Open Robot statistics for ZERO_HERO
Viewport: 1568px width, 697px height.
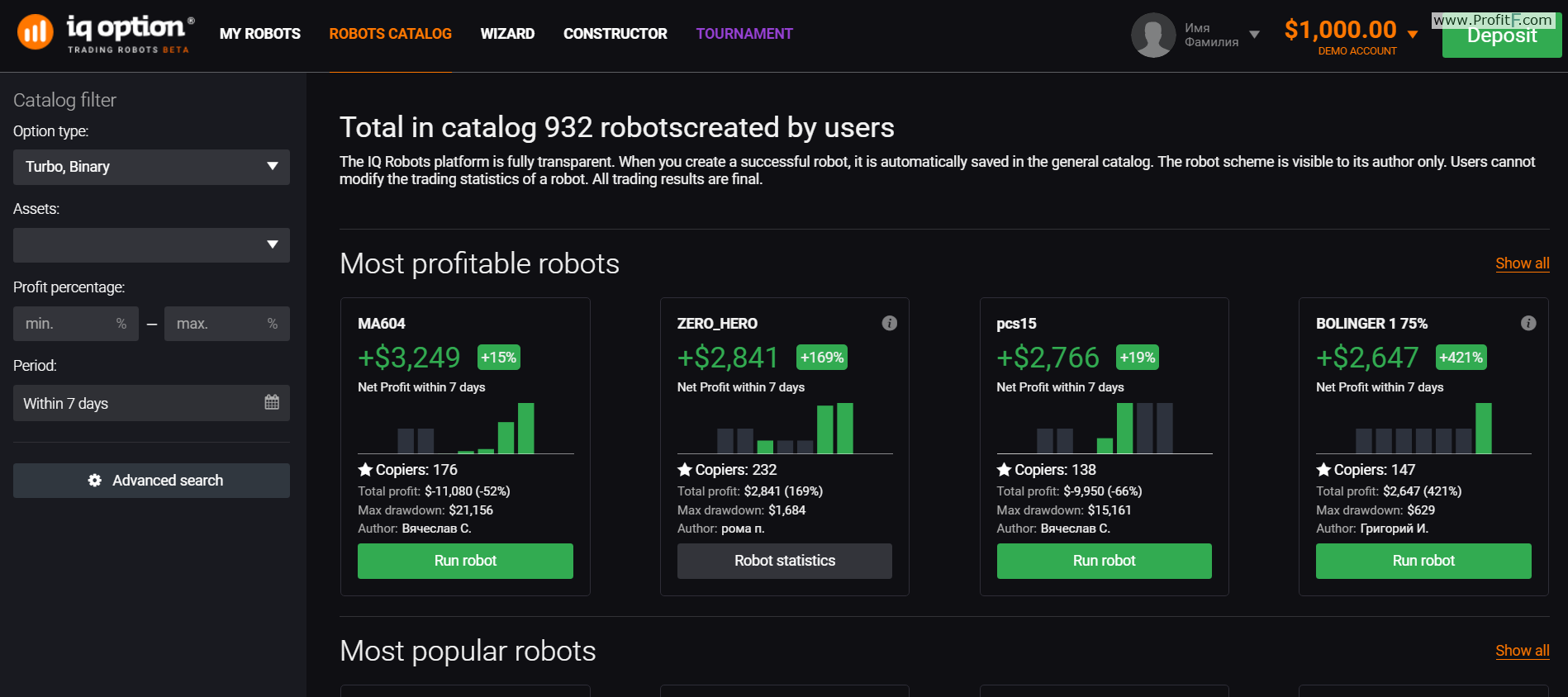[x=785, y=561]
